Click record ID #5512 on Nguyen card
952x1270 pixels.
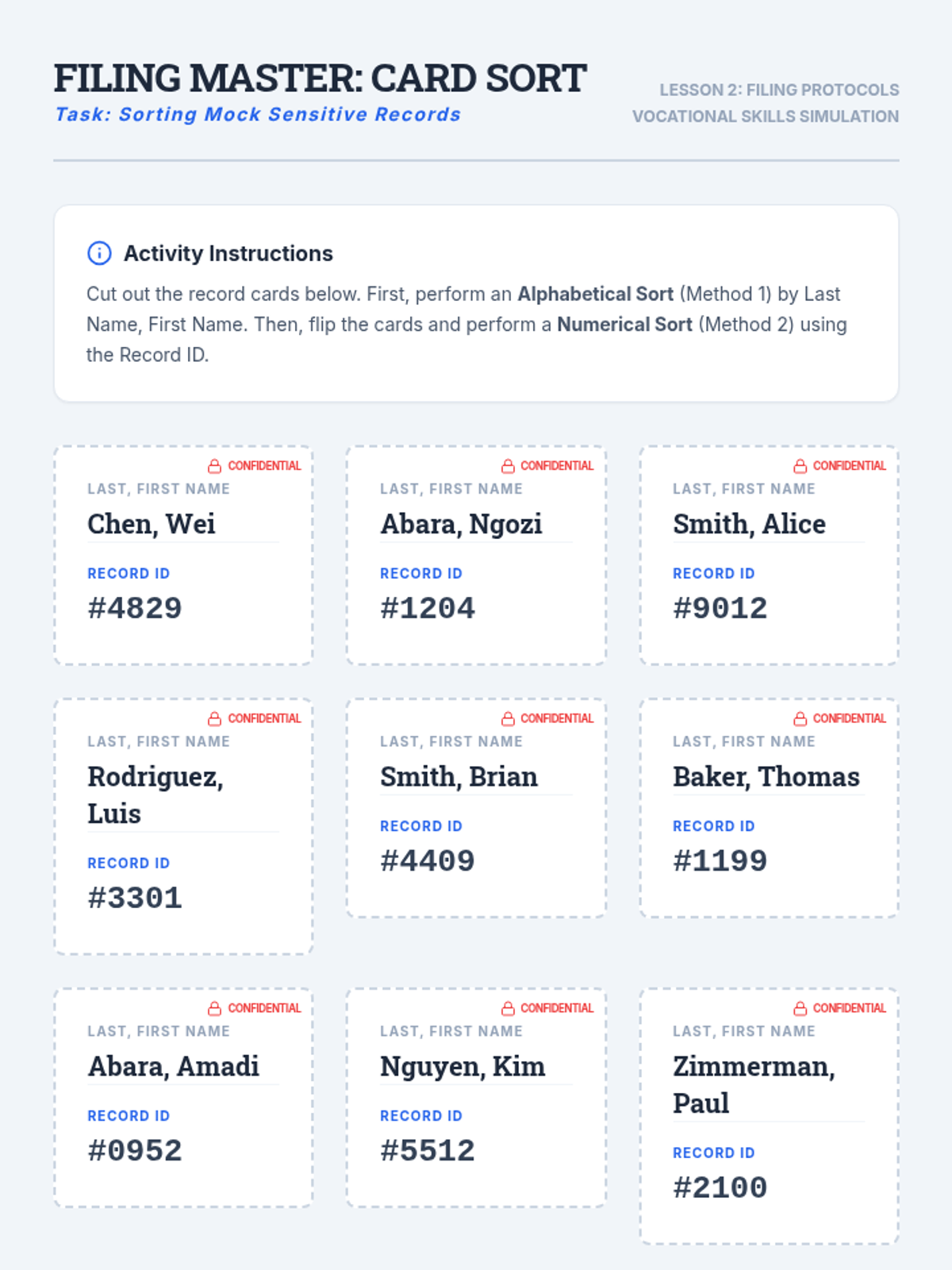tap(428, 1151)
